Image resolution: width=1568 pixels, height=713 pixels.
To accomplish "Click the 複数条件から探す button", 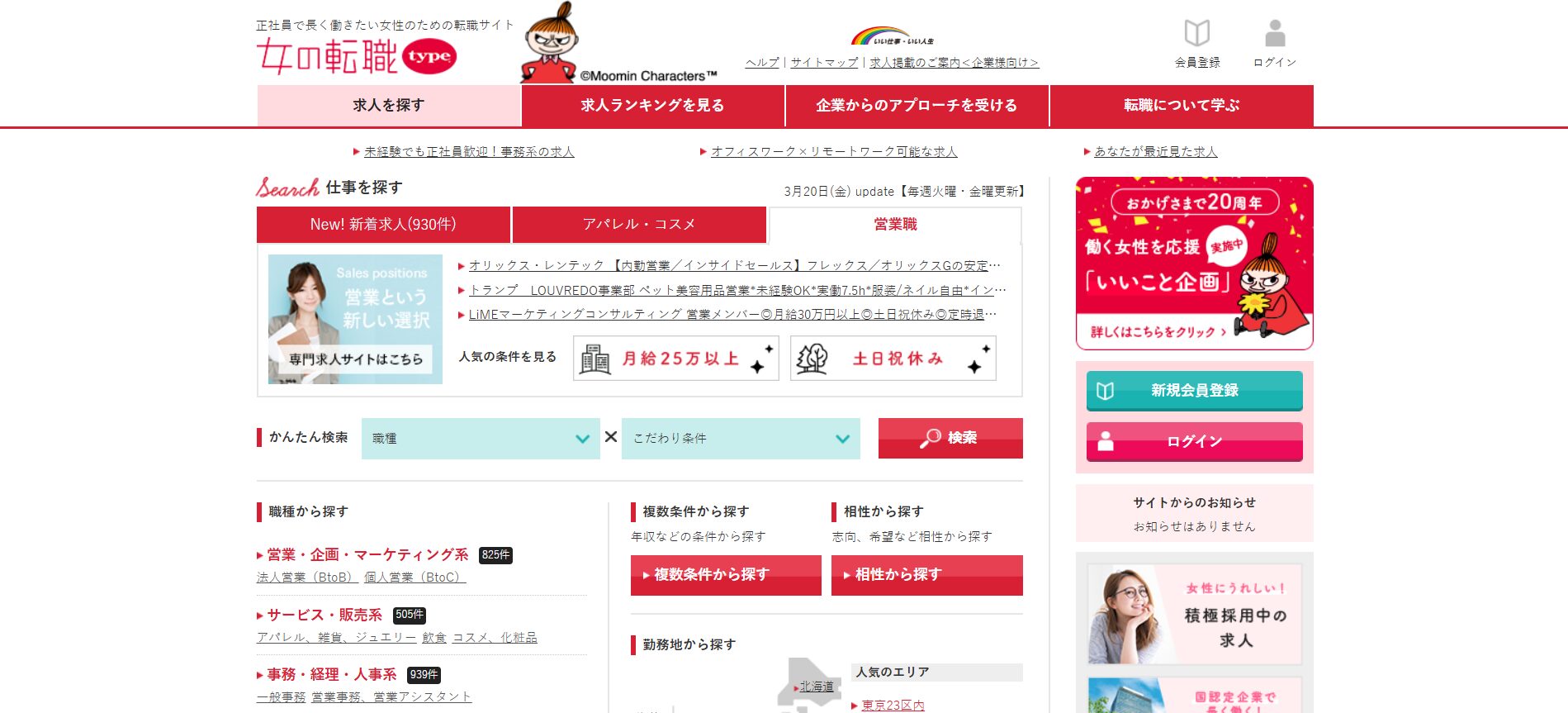I will [x=726, y=575].
